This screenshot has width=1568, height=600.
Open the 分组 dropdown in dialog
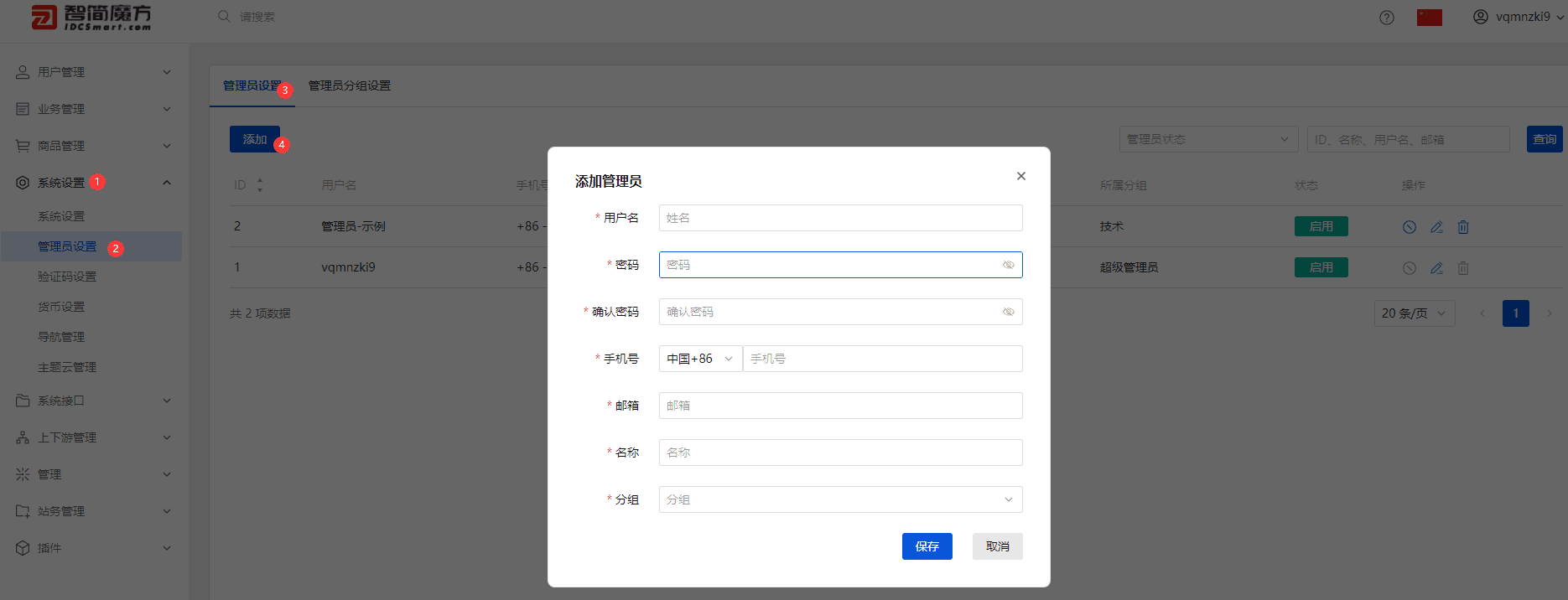(841, 499)
